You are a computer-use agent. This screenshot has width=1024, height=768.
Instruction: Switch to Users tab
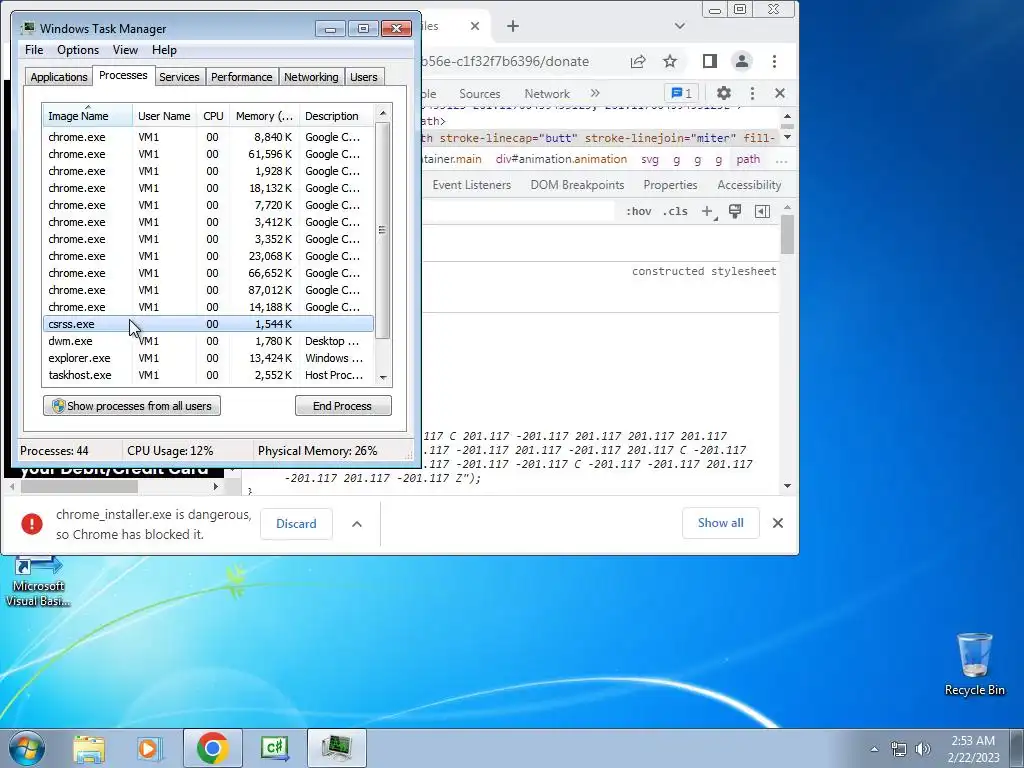(x=364, y=77)
